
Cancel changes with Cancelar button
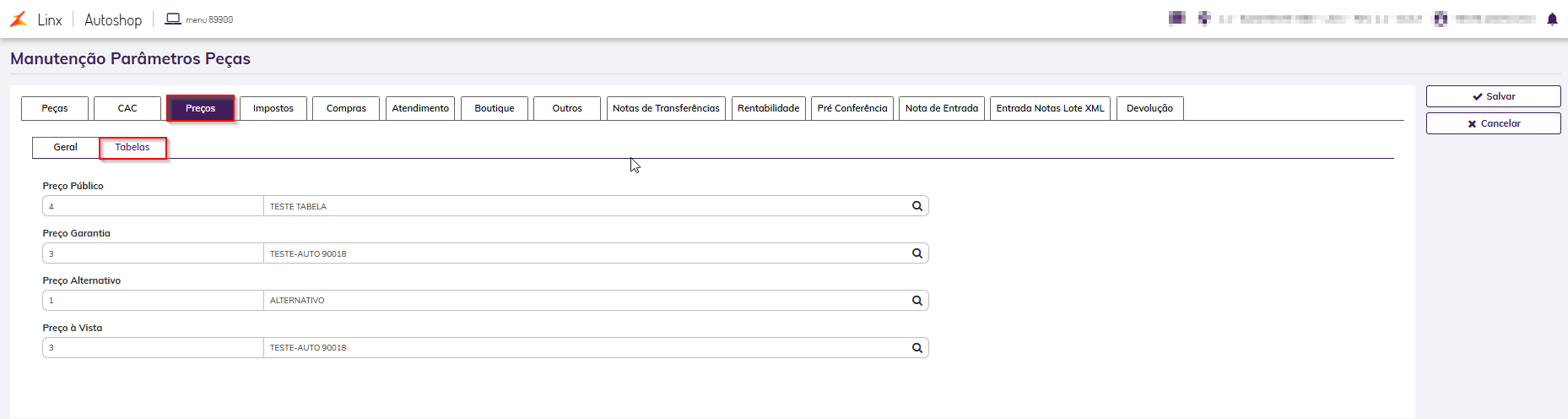pyautogui.click(x=1493, y=123)
